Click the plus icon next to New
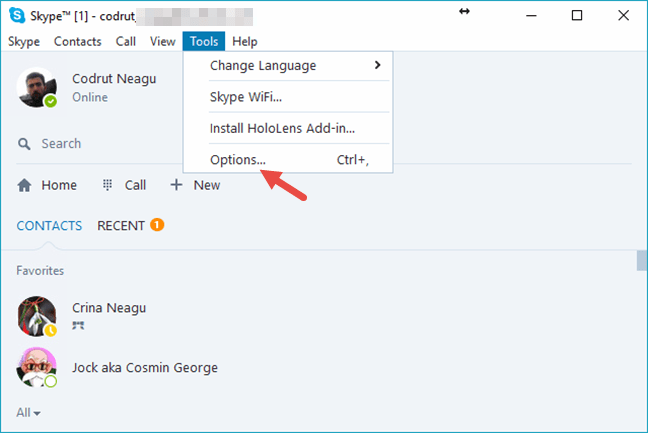Viewport: 648px width, 433px height. click(x=176, y=185)
